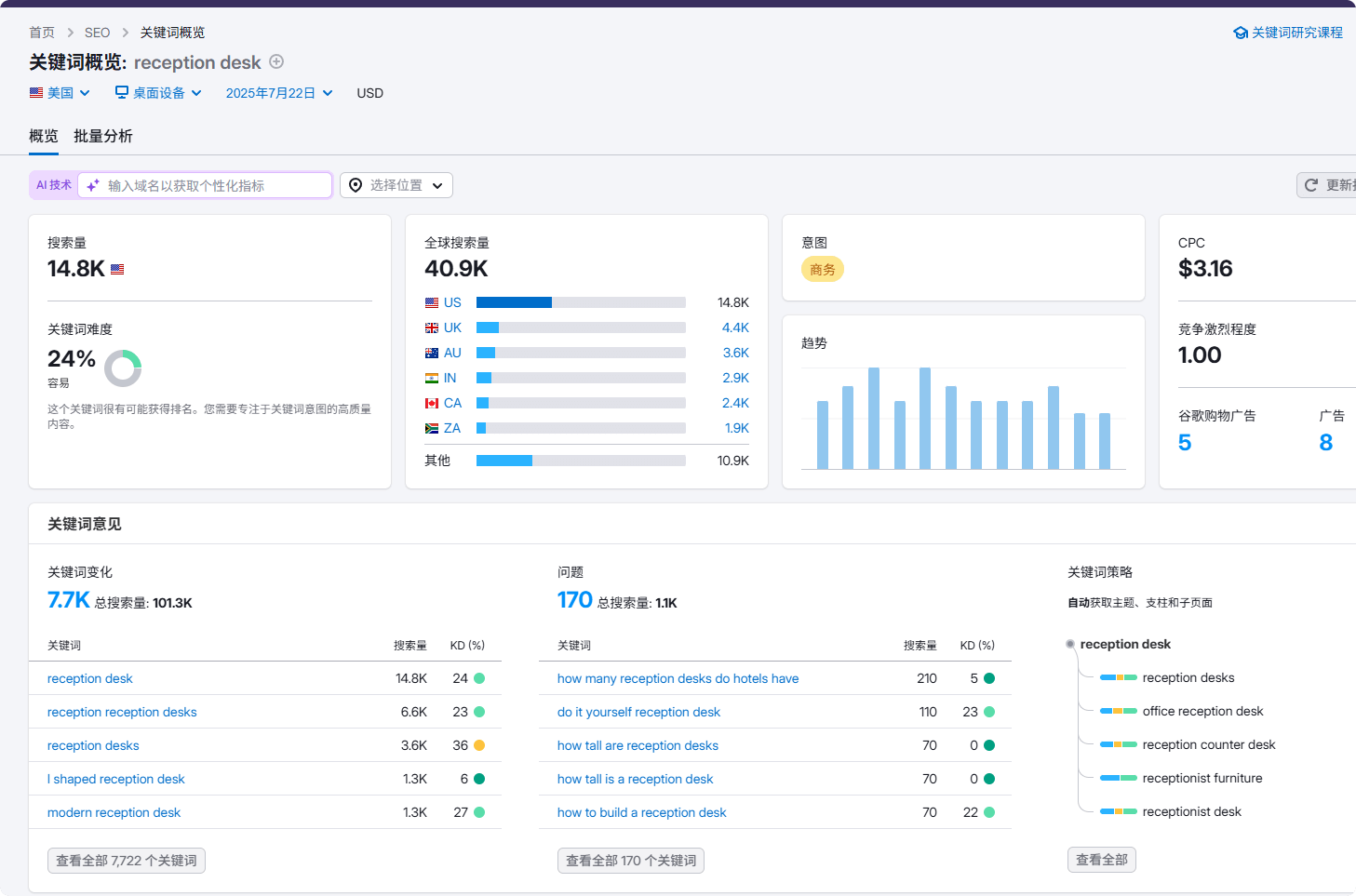This screenshot has height=896, width=1356.
Task: Click the orange KD dot for reception desks
Action: point(479,745)
